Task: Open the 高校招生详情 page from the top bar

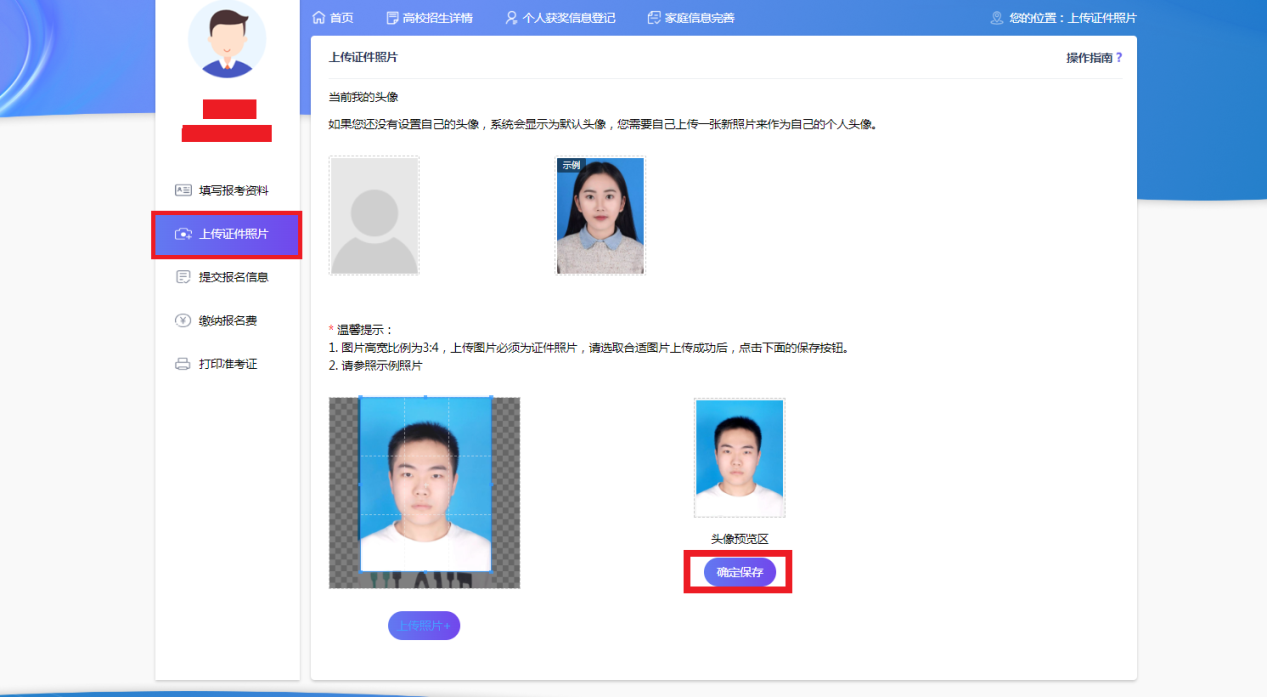Action: (423, 18)
